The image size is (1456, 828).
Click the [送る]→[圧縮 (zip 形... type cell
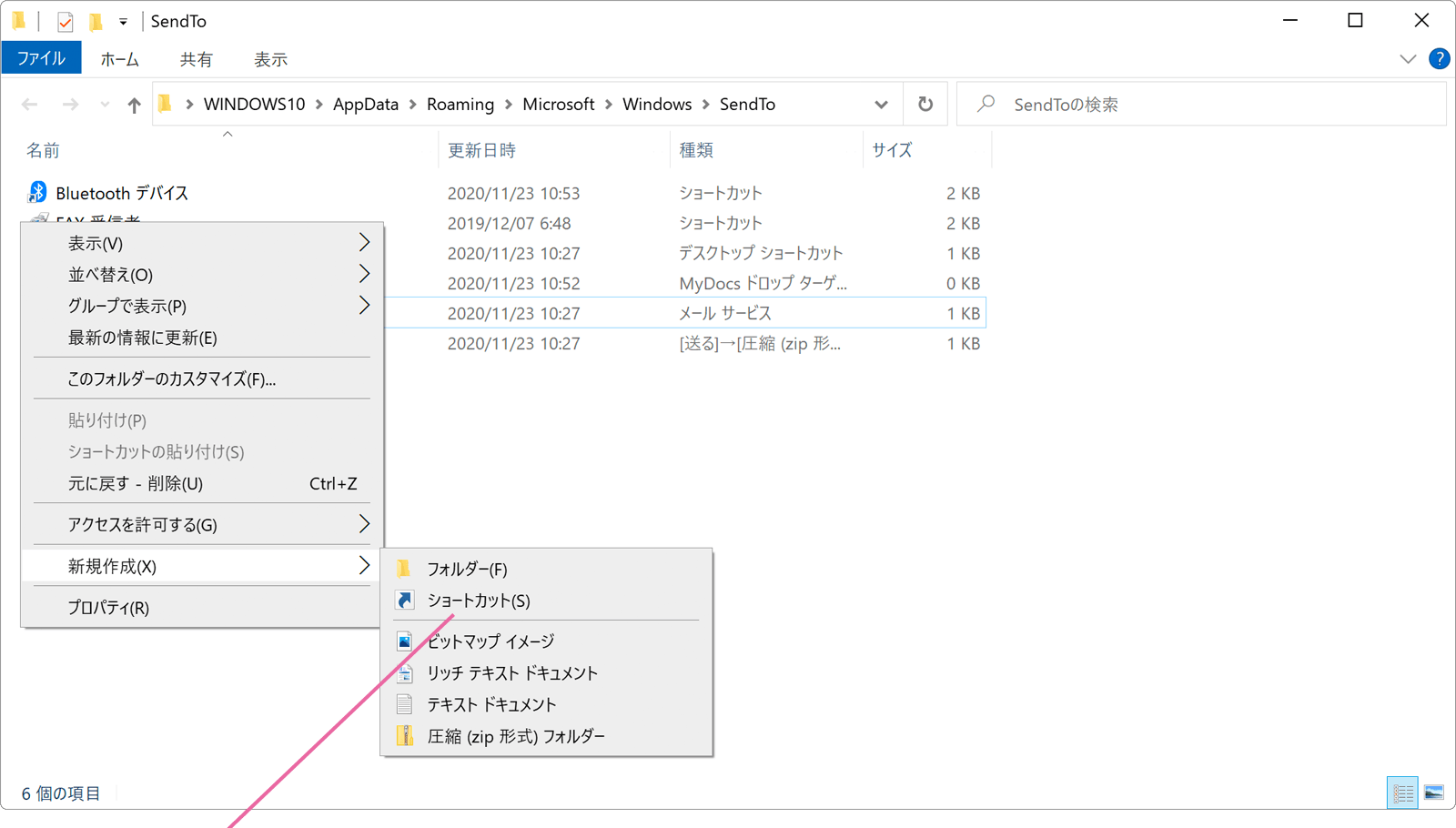point(760,343)
